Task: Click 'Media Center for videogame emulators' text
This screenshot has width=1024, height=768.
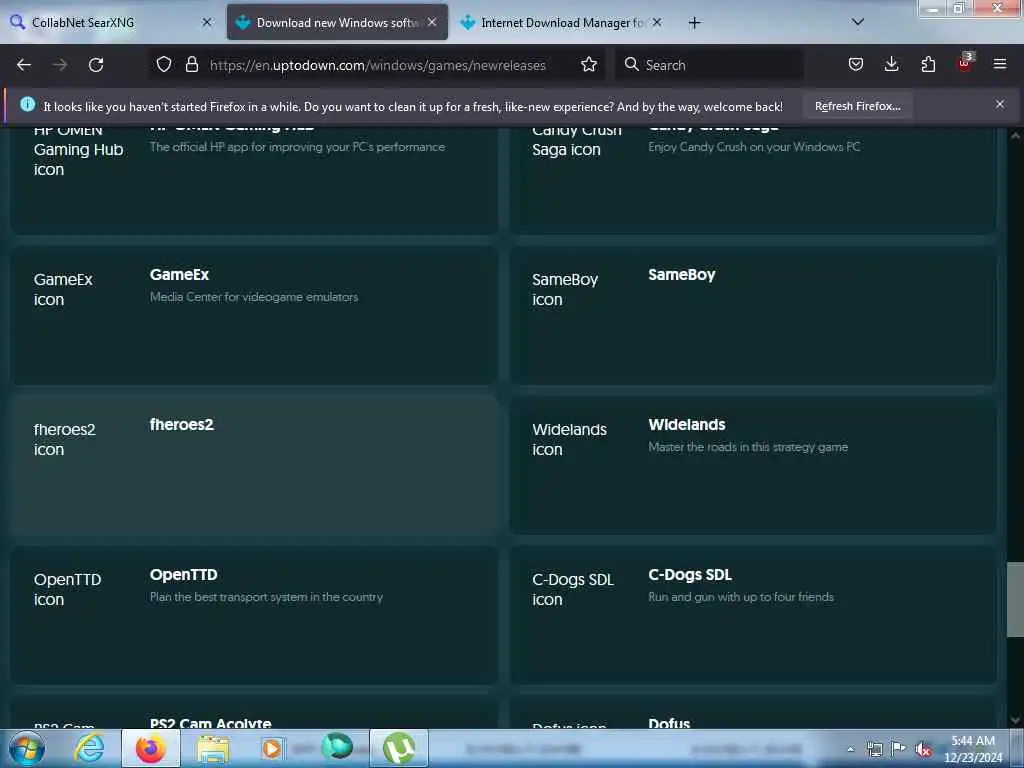Action: (254, 297)
